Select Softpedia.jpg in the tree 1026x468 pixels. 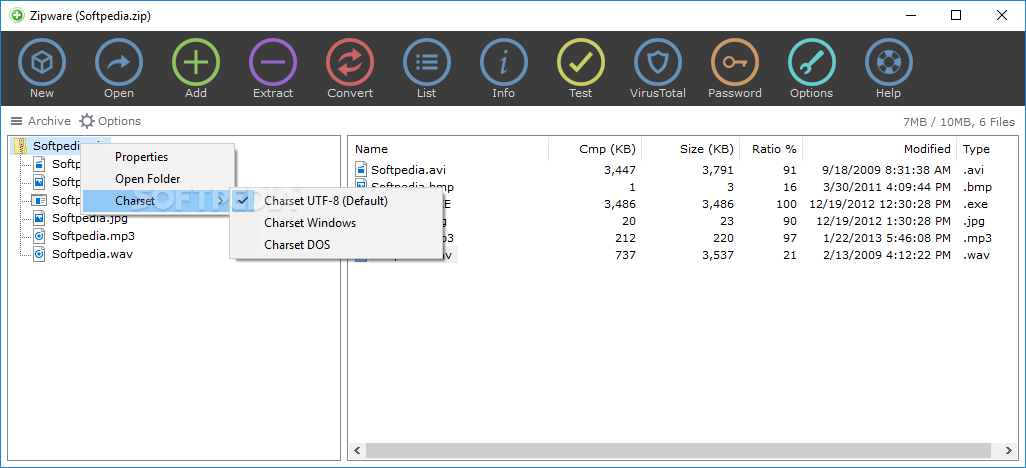coord(90,218)
